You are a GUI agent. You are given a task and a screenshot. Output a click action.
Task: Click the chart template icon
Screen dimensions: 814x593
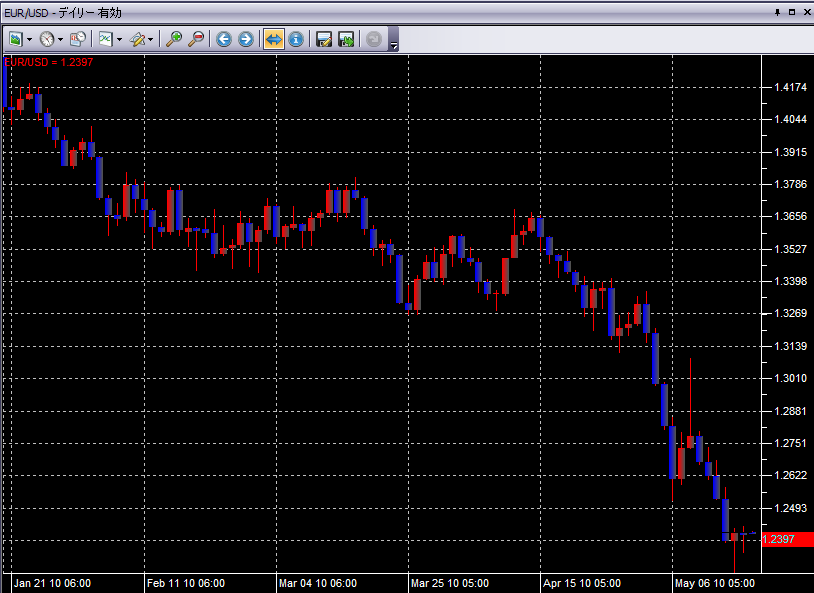pyautogui.click(x=78, y=39)
